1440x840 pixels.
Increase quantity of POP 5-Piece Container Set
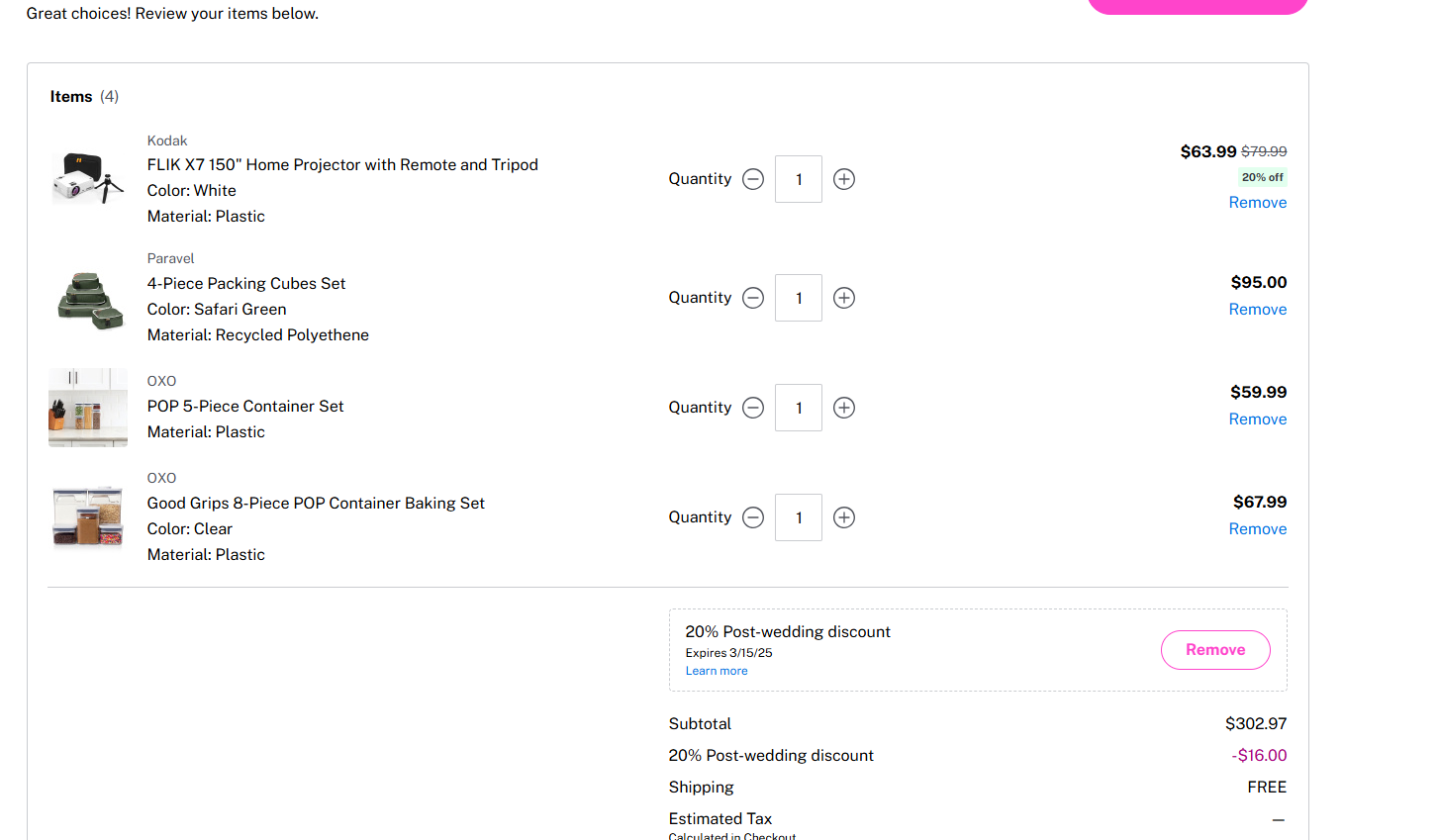[x=844, y=408]
